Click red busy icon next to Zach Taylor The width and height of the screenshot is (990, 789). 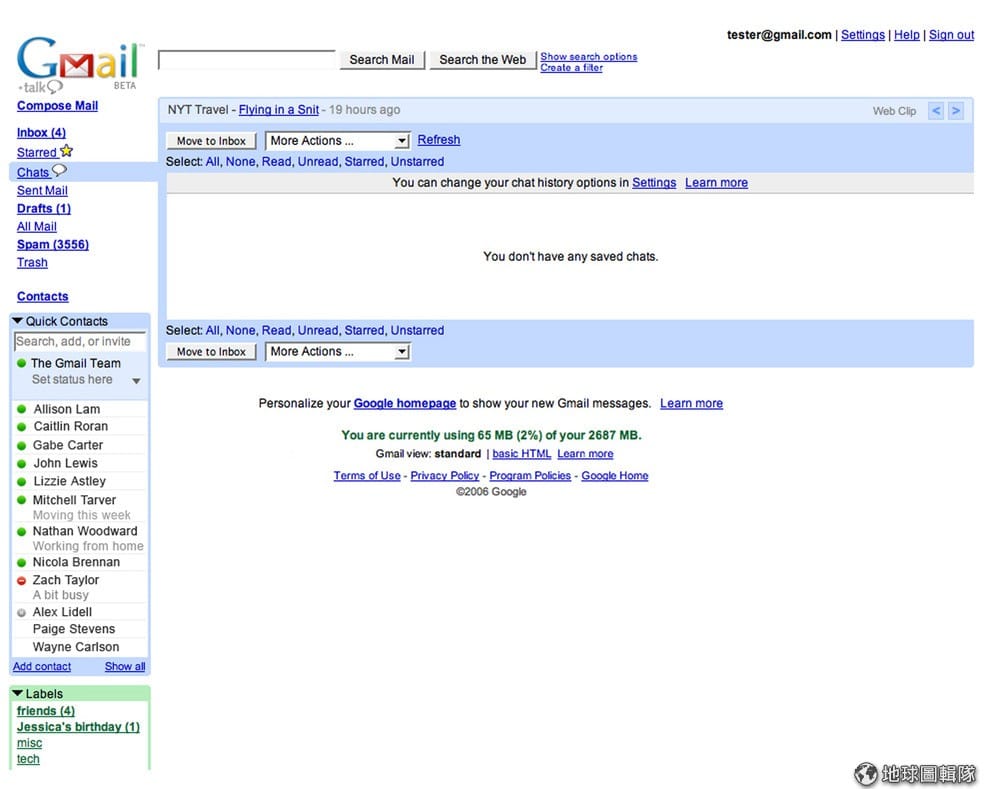pos(21,580)
